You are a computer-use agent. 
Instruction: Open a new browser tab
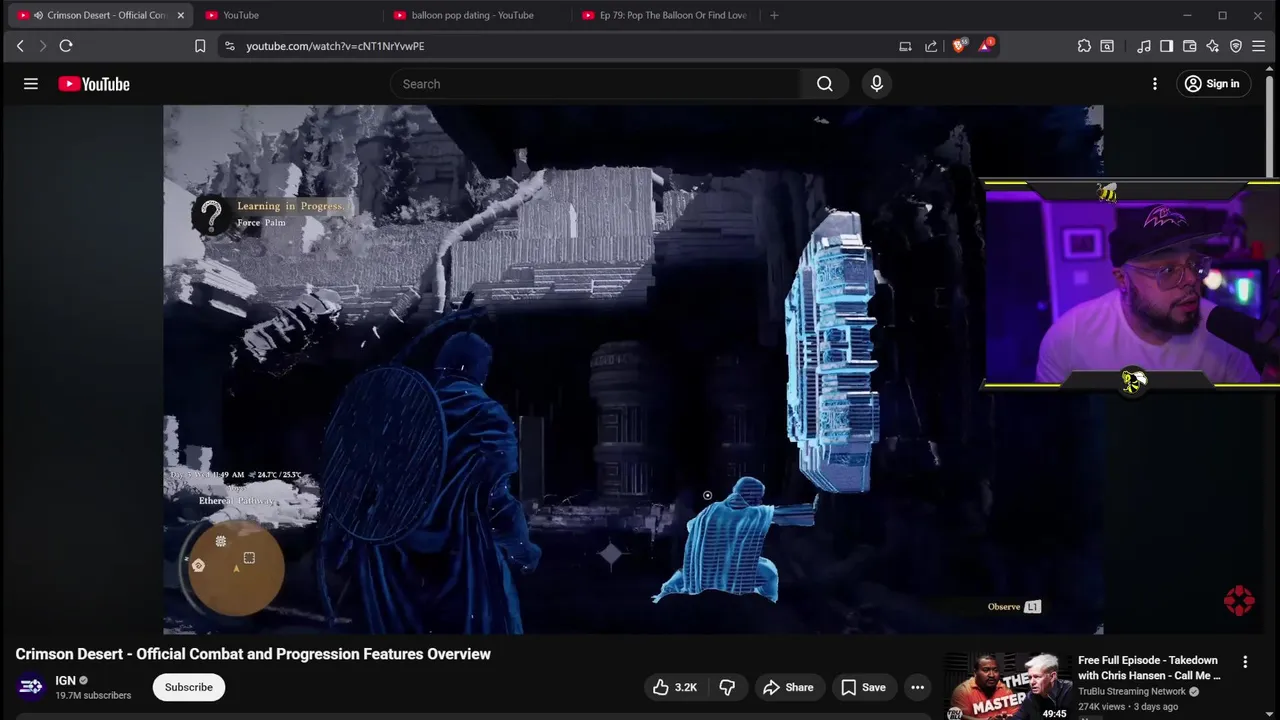tap(774, 15)
